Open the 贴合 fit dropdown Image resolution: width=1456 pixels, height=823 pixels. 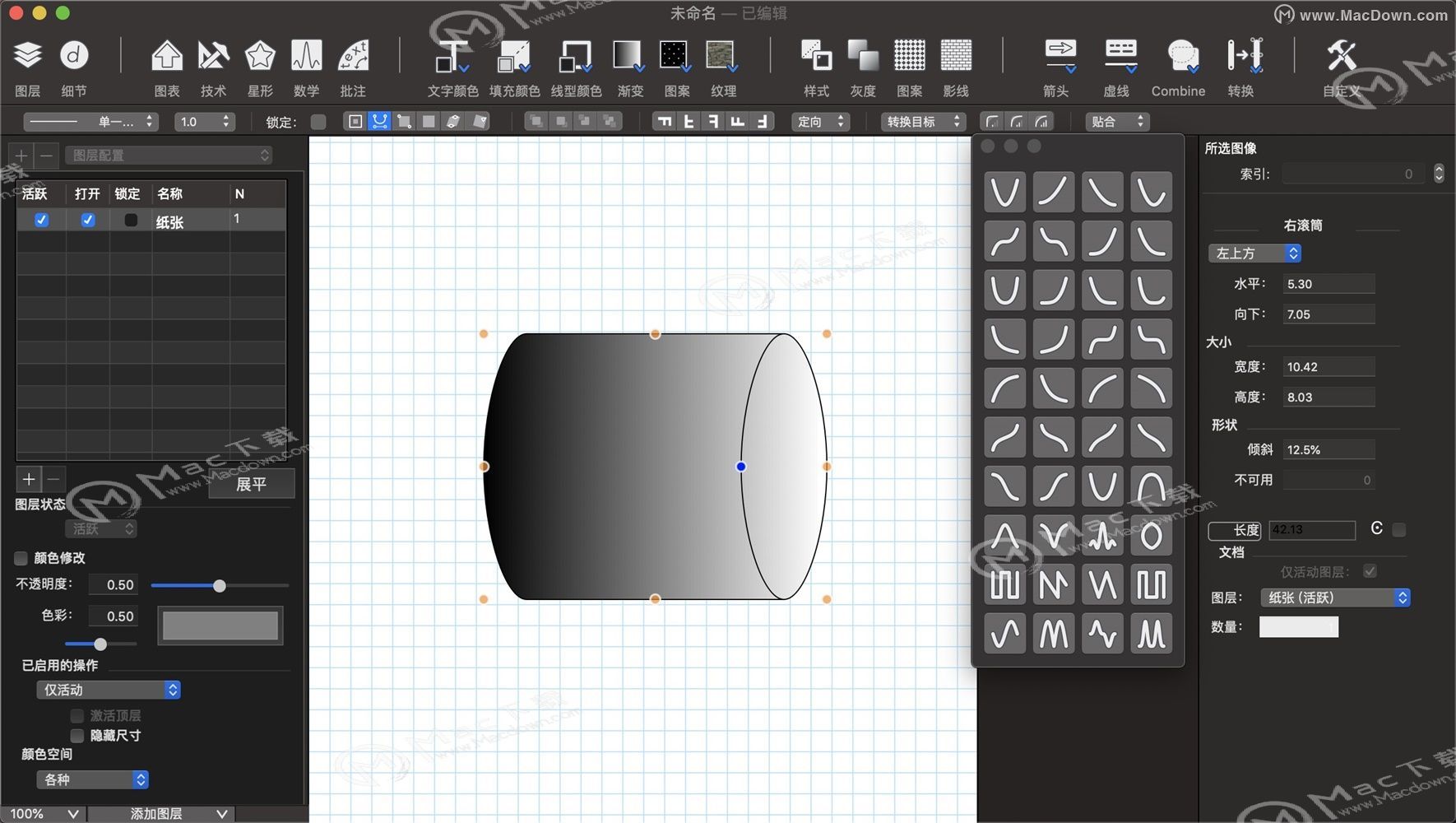1117,122
